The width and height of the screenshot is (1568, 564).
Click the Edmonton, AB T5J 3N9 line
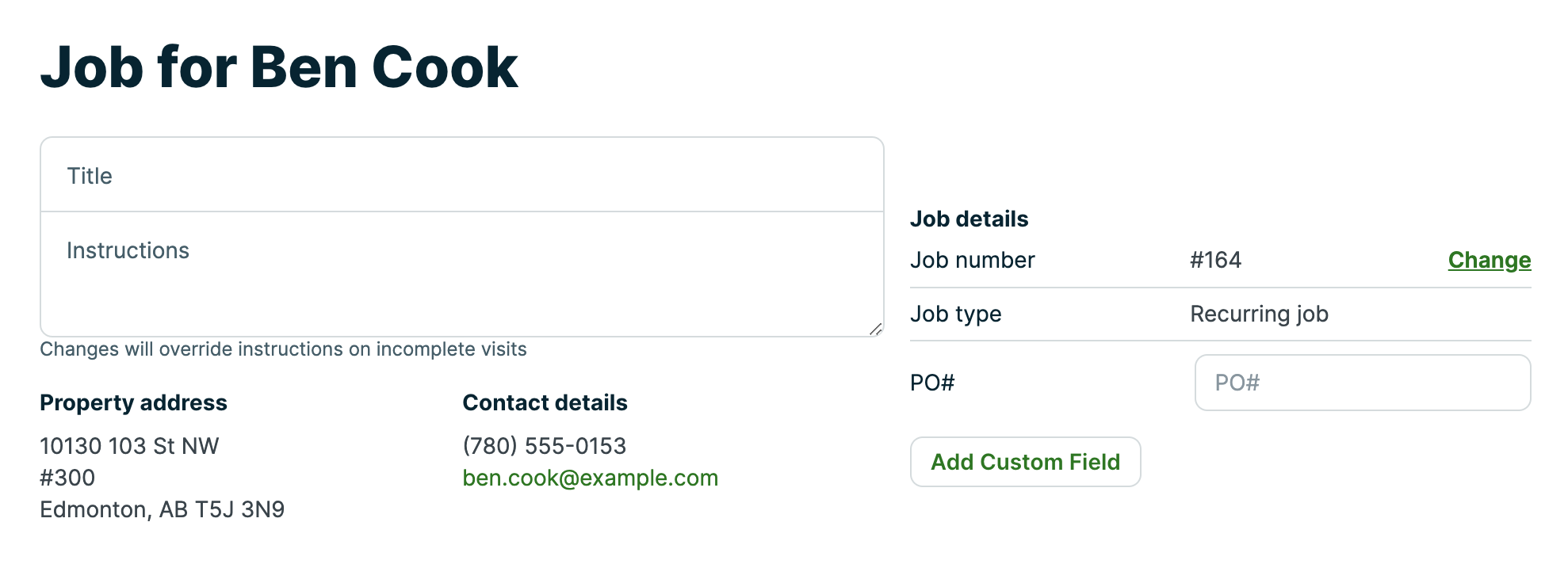(162, 509)
